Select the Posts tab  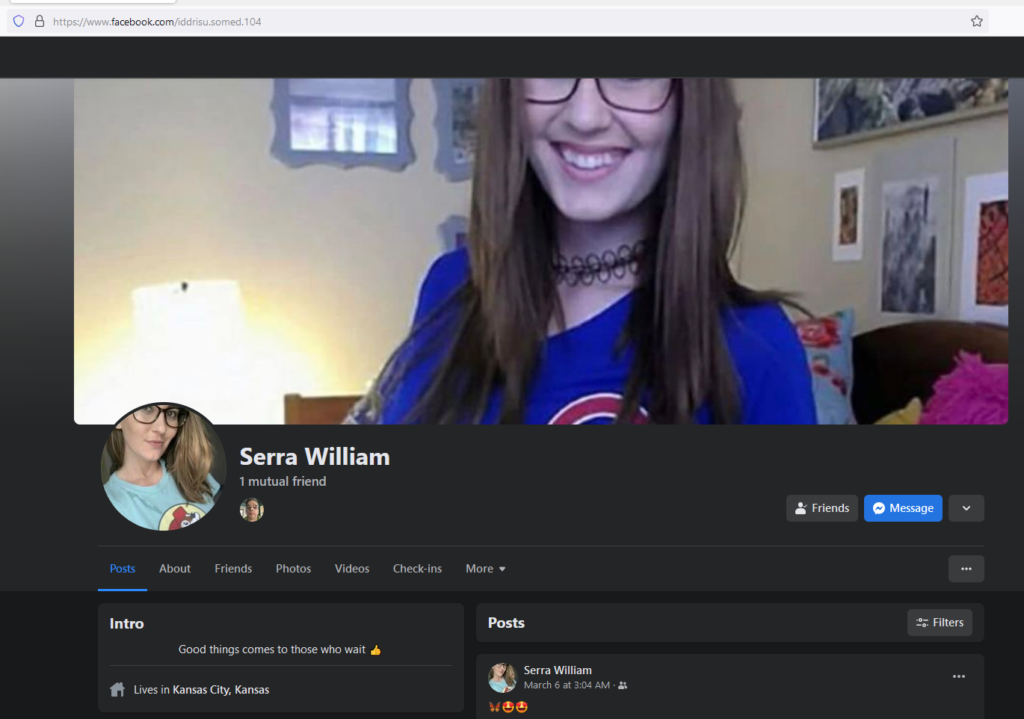point(122,569)
